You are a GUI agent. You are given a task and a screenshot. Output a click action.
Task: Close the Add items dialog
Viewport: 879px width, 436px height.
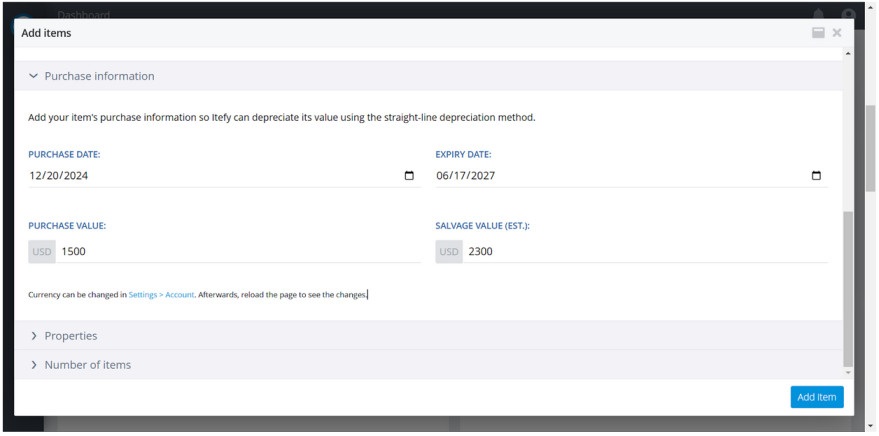click(x=837, y=33)
